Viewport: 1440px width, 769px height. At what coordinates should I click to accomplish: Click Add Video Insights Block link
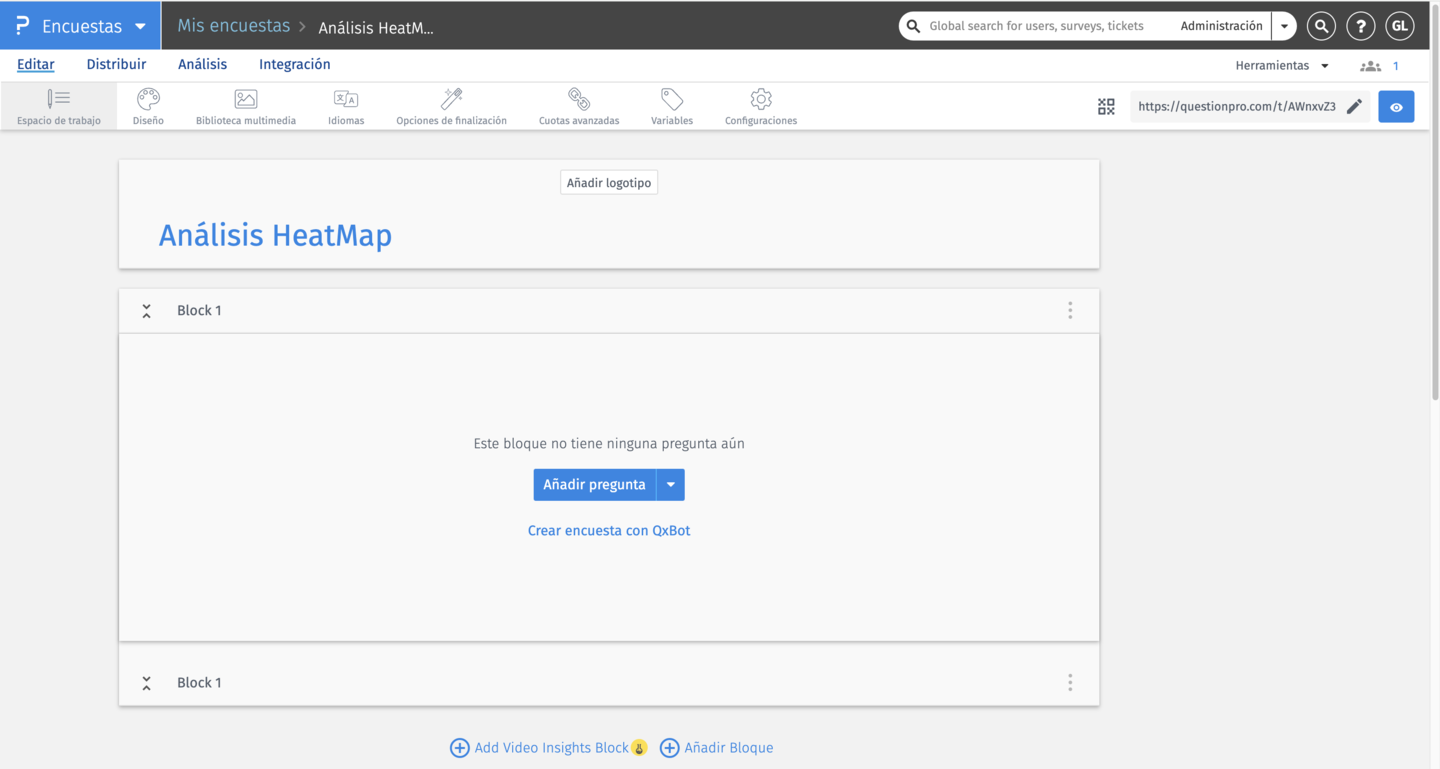(x=552, y=748)
